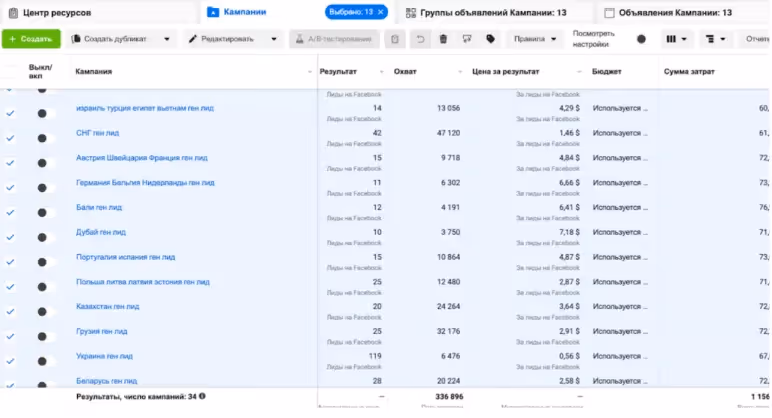
Task: Switch to Группы объявлений tab
Action: [x=486, y=12]
